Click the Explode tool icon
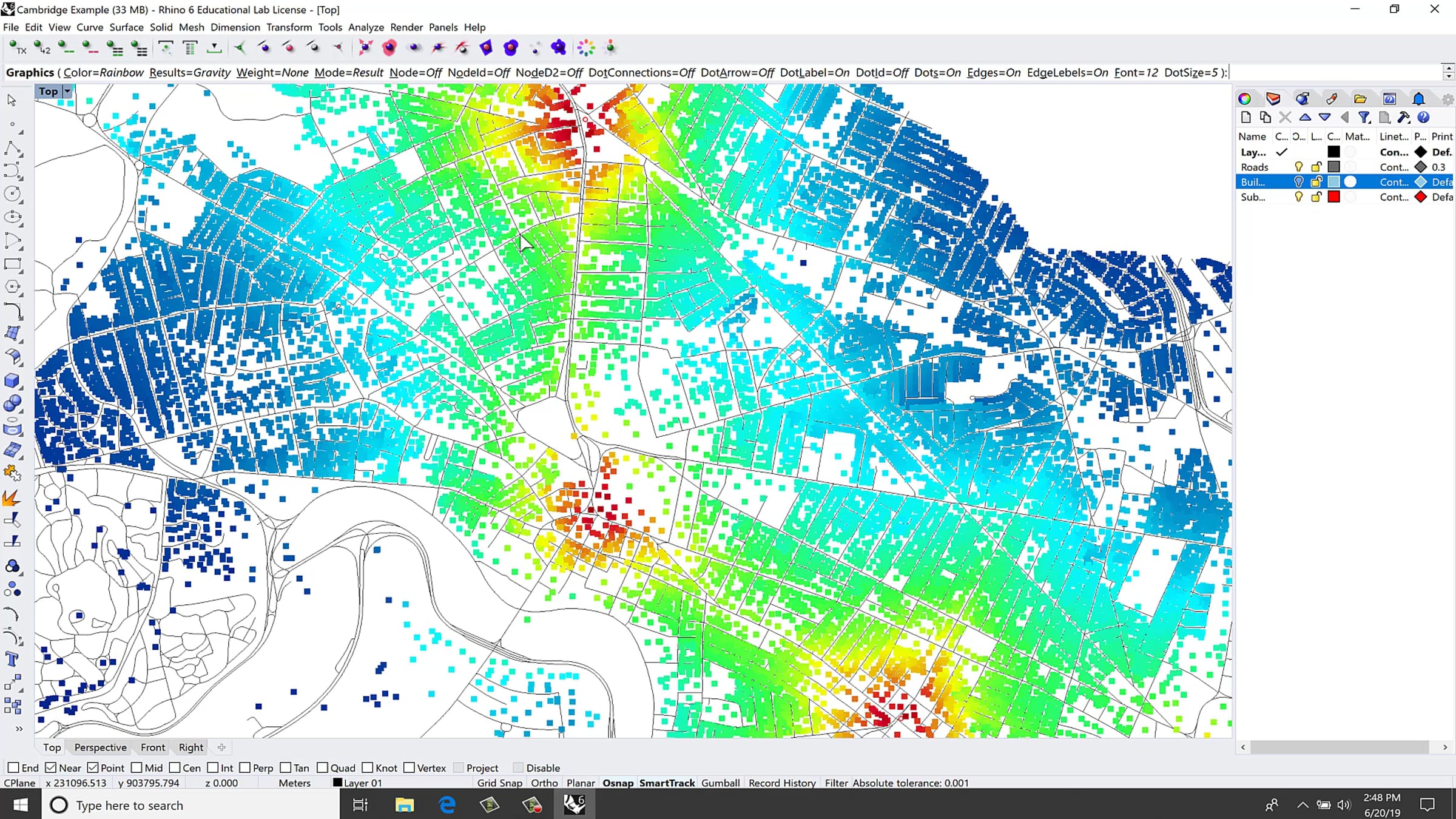The width and height of the screenshot is (1456, 819). (x=12, y=497)
